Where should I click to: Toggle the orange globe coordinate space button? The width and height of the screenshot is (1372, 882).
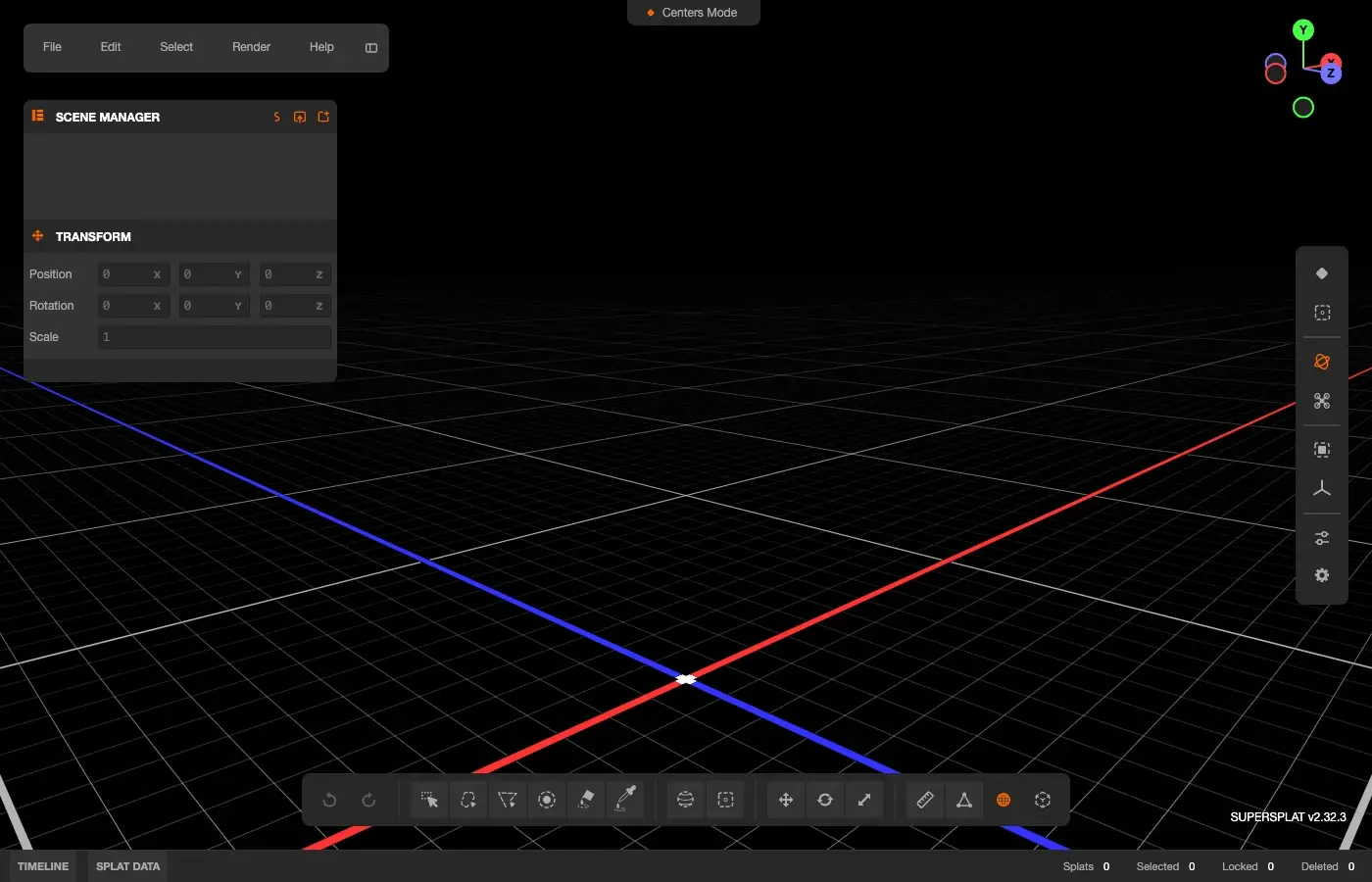point(1004,800)
